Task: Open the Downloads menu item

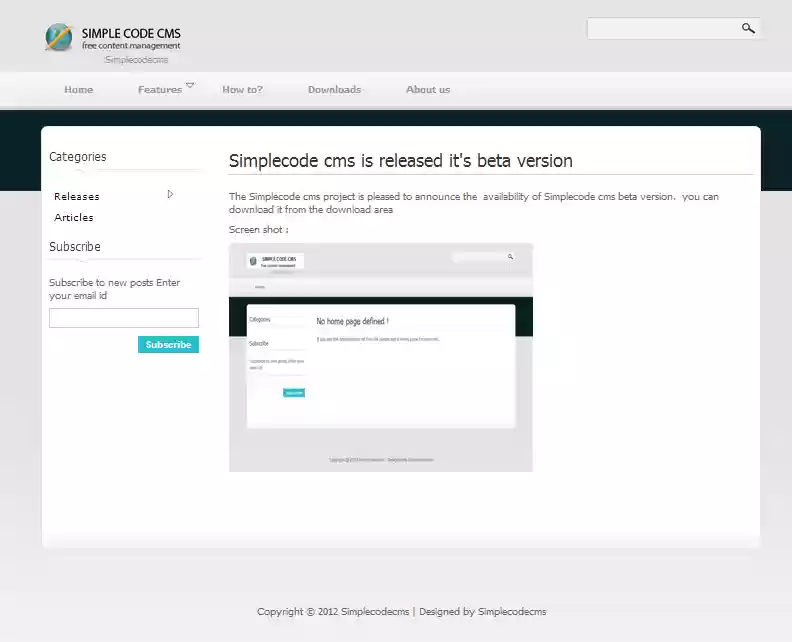Action: point(334,89)
